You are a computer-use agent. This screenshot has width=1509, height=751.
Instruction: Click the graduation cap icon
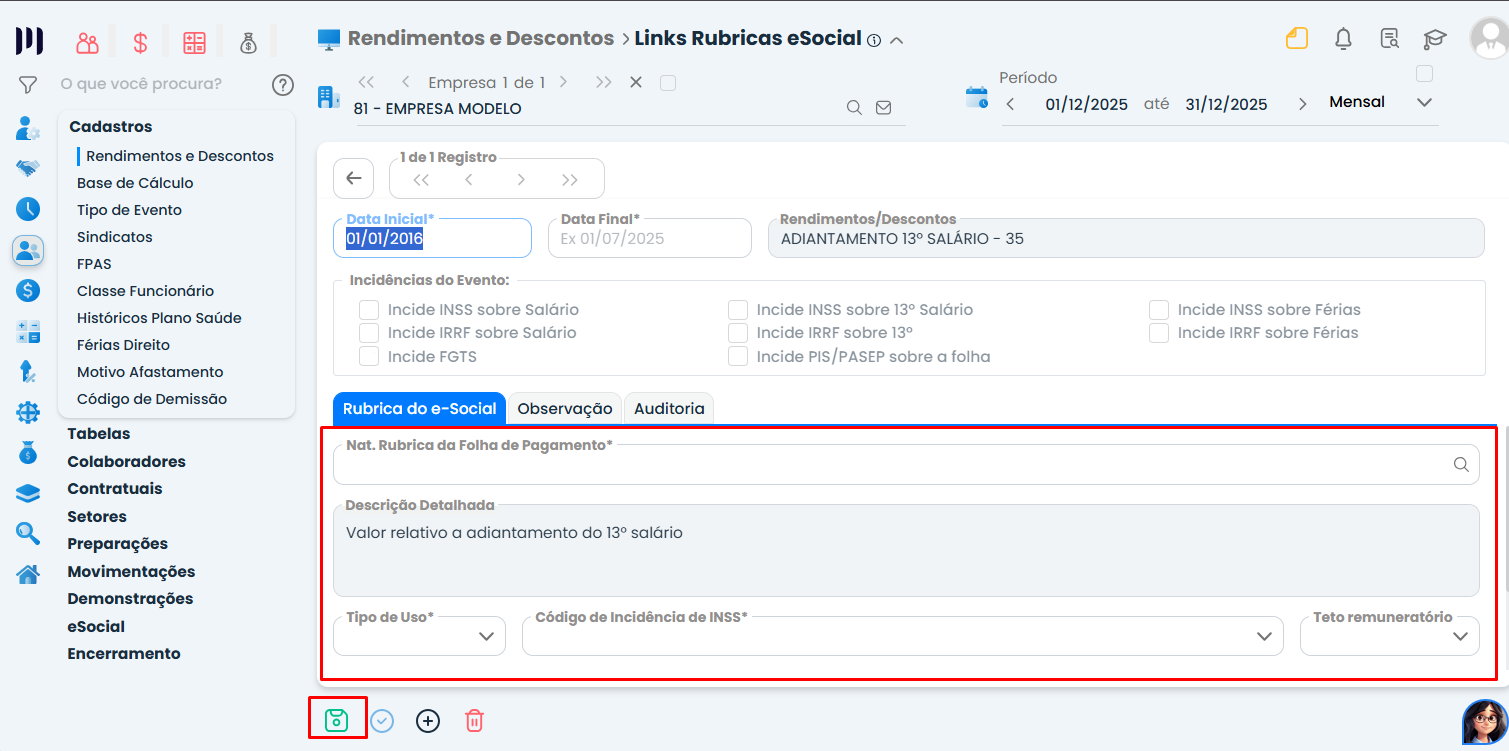coord(1435,39)
